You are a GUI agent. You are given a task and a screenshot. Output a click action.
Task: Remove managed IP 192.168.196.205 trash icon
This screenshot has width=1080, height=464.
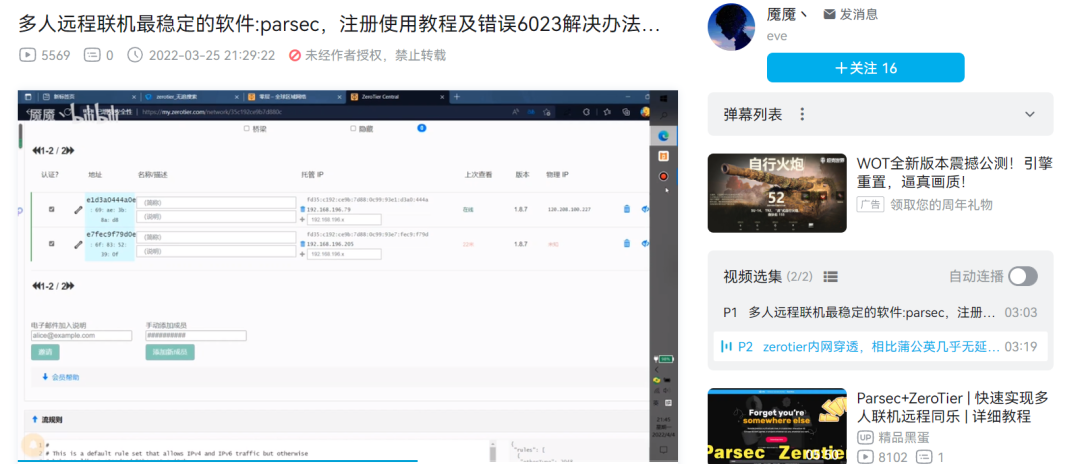click(302, 244)
